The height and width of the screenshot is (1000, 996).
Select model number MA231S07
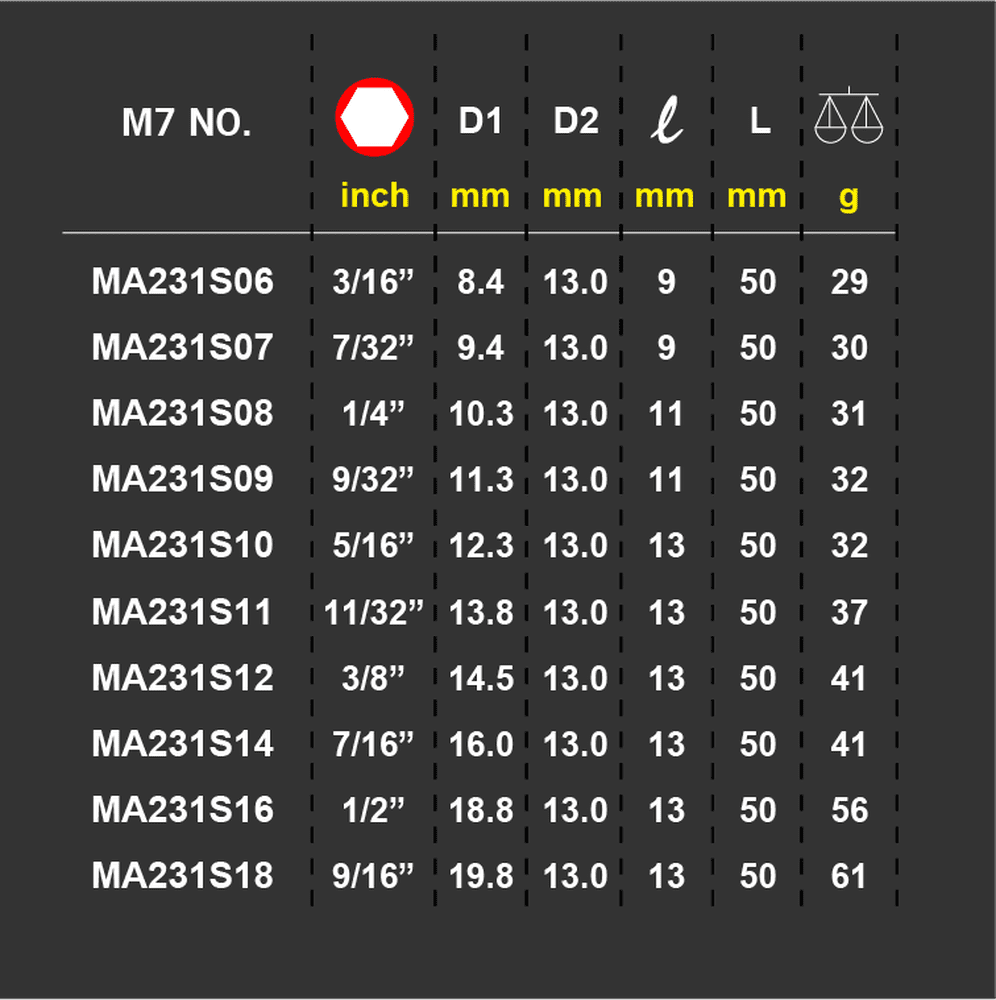[182, 347]
